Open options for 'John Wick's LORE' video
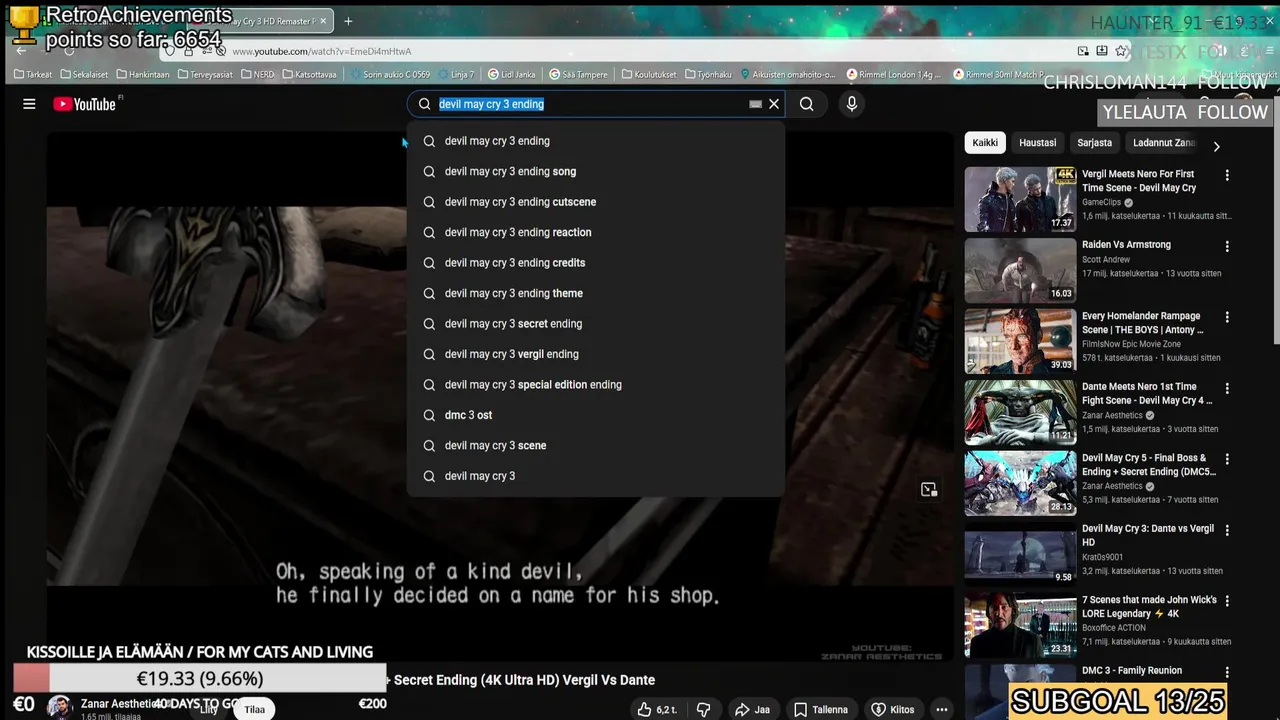Screen dimensions: 1280x720 pyautogui.click(x=1227, y=601)
